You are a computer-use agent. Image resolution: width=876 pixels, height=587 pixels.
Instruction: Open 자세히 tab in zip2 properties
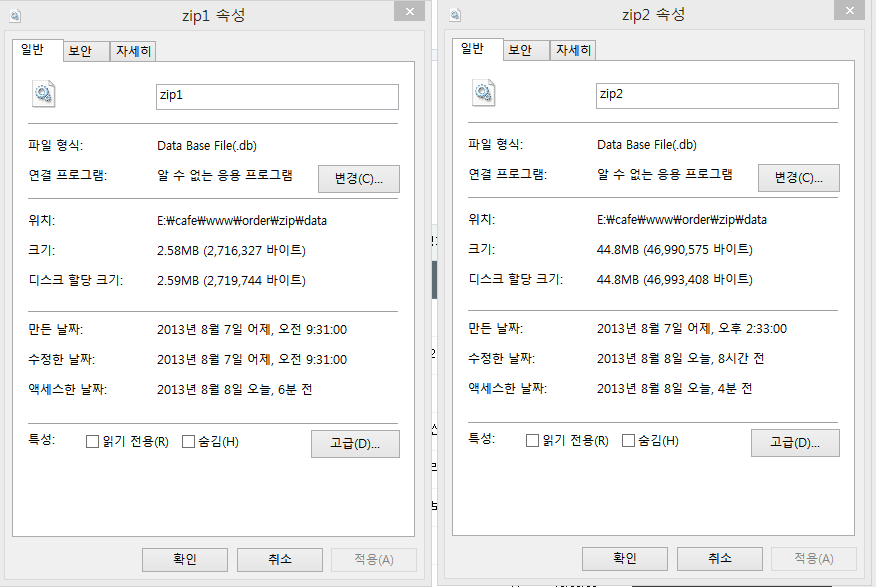(x=573, y=50)
